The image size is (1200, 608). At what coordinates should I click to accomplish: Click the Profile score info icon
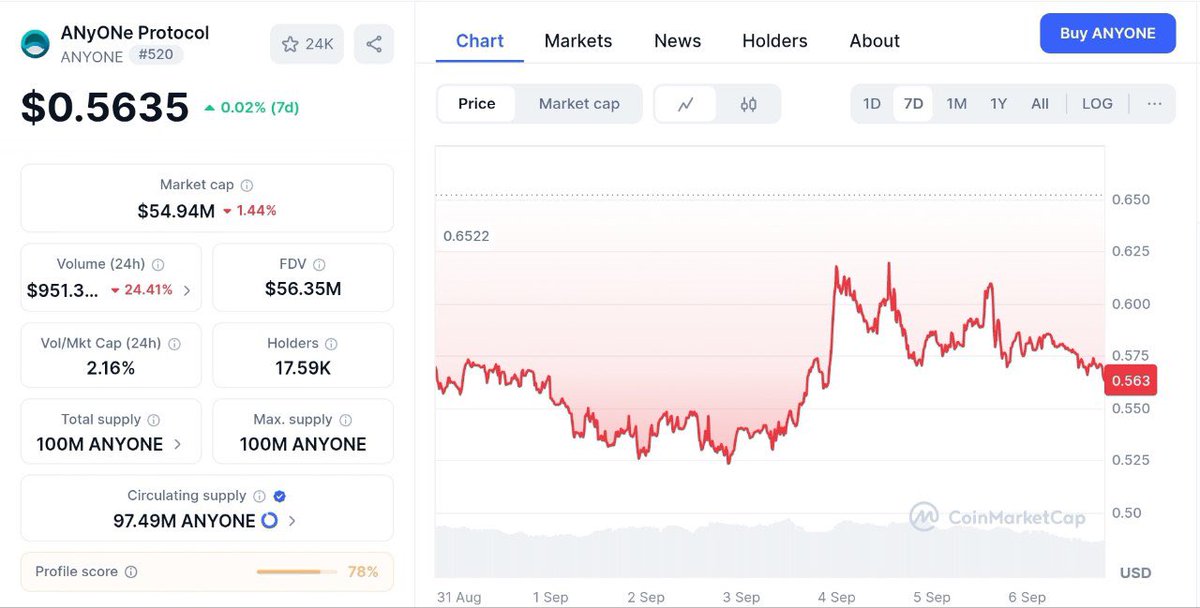click(131, 572)
